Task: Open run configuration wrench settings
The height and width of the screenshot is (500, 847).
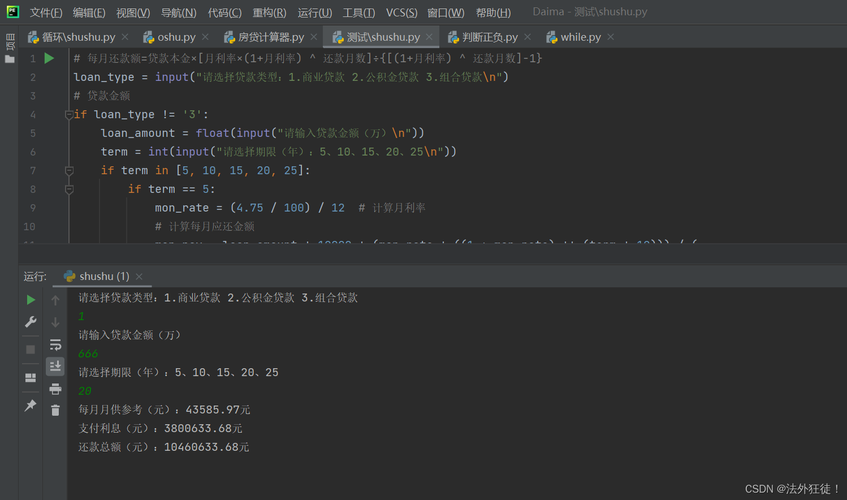Action: point(31,322)
